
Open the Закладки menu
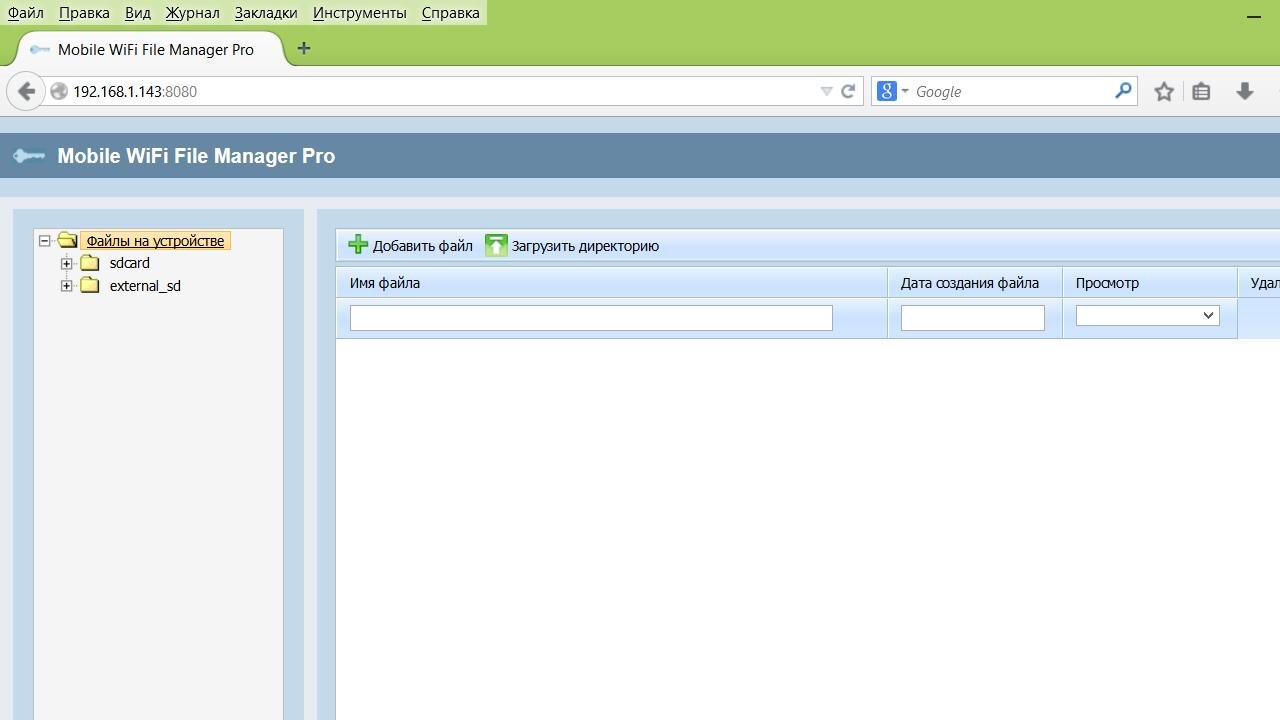click(x=266, y=13)
